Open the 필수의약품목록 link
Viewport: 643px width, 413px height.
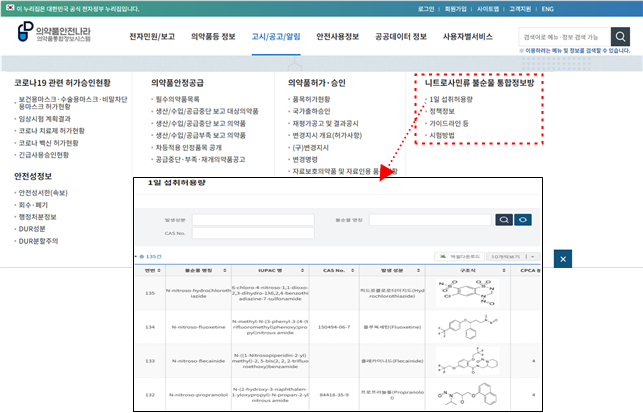point(177,99)
